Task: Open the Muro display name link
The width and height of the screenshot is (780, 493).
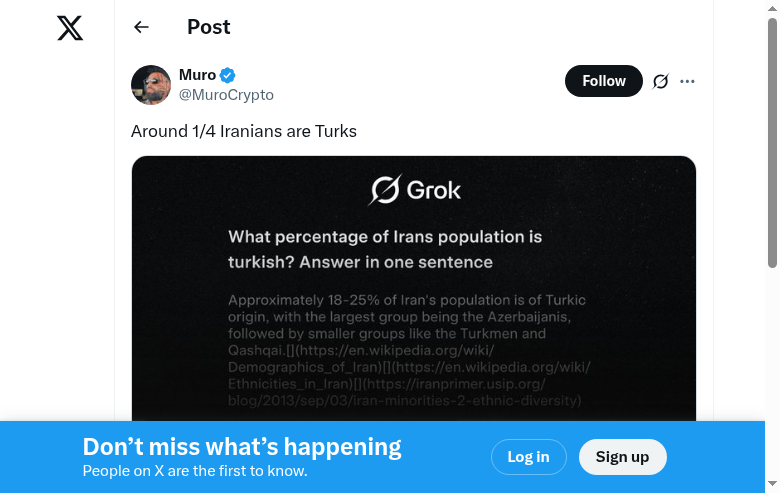Action: [197, 75]
